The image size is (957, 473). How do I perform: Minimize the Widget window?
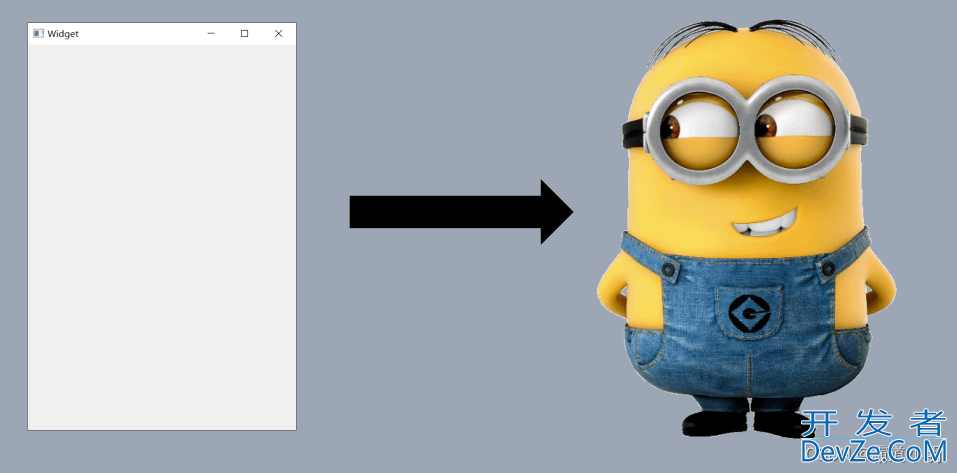coord(211,34)
